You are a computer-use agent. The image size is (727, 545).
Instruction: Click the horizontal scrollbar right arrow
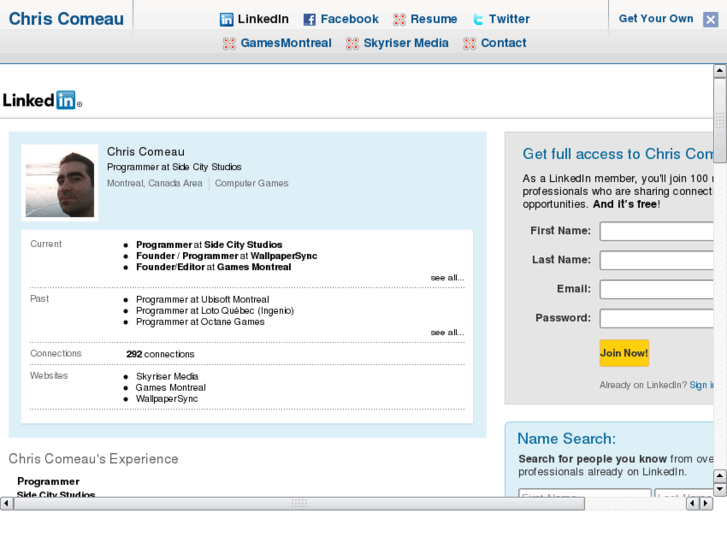tap(706, 503)
